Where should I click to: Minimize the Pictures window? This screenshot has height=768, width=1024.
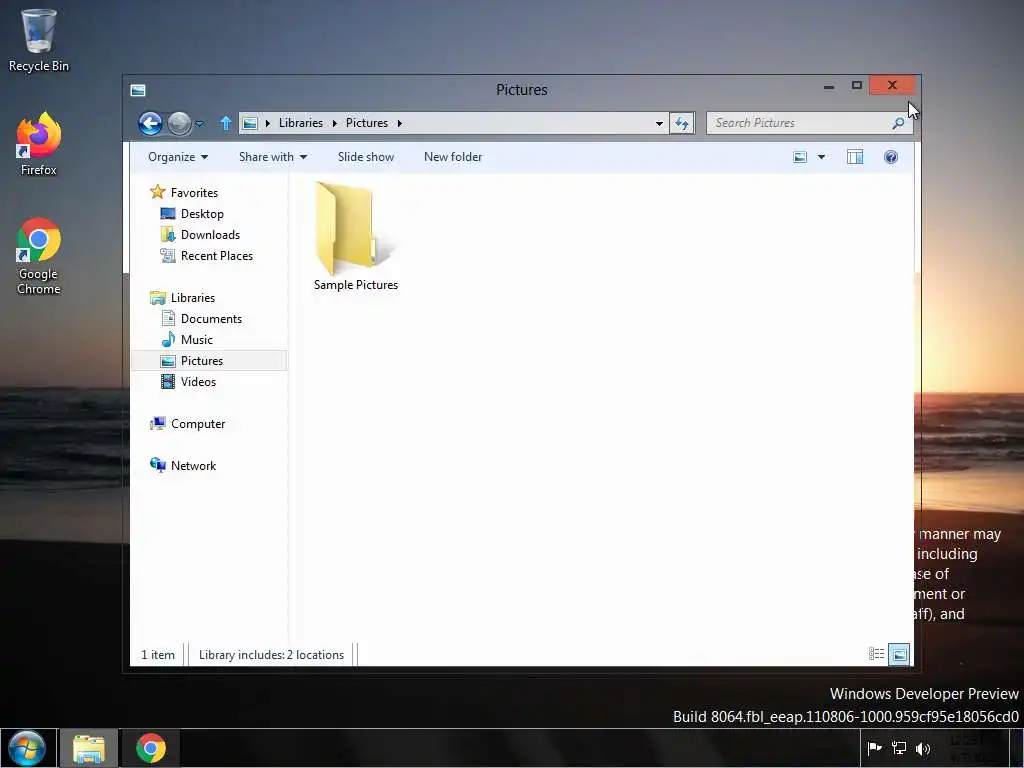point(829,86)
